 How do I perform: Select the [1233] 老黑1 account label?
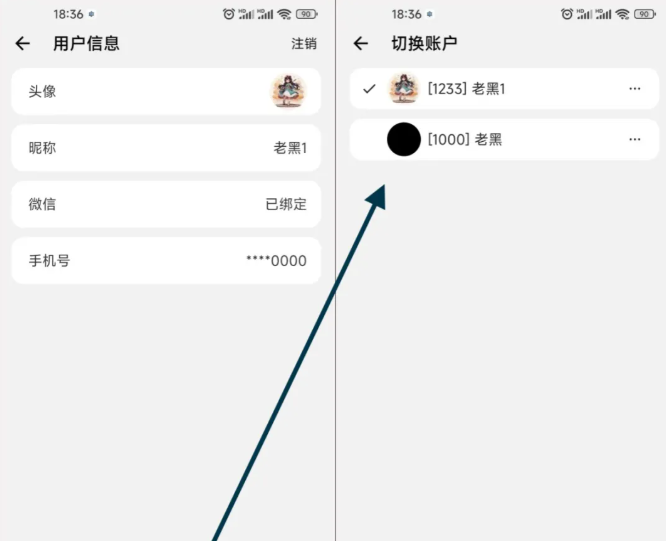466,89
